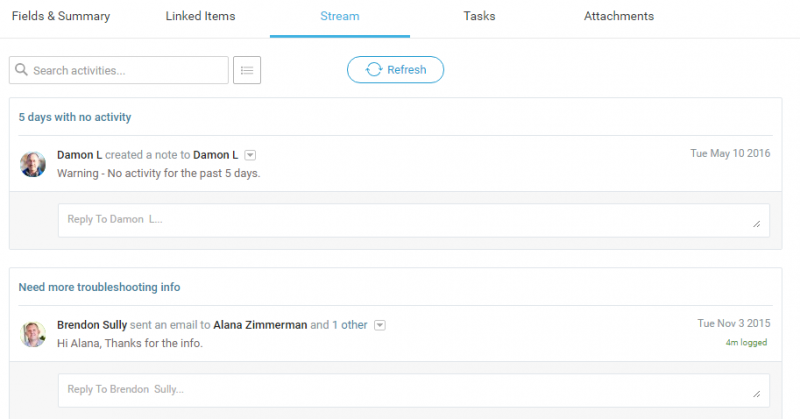
Task: Select the Stream tab
Action: [340, 17]
